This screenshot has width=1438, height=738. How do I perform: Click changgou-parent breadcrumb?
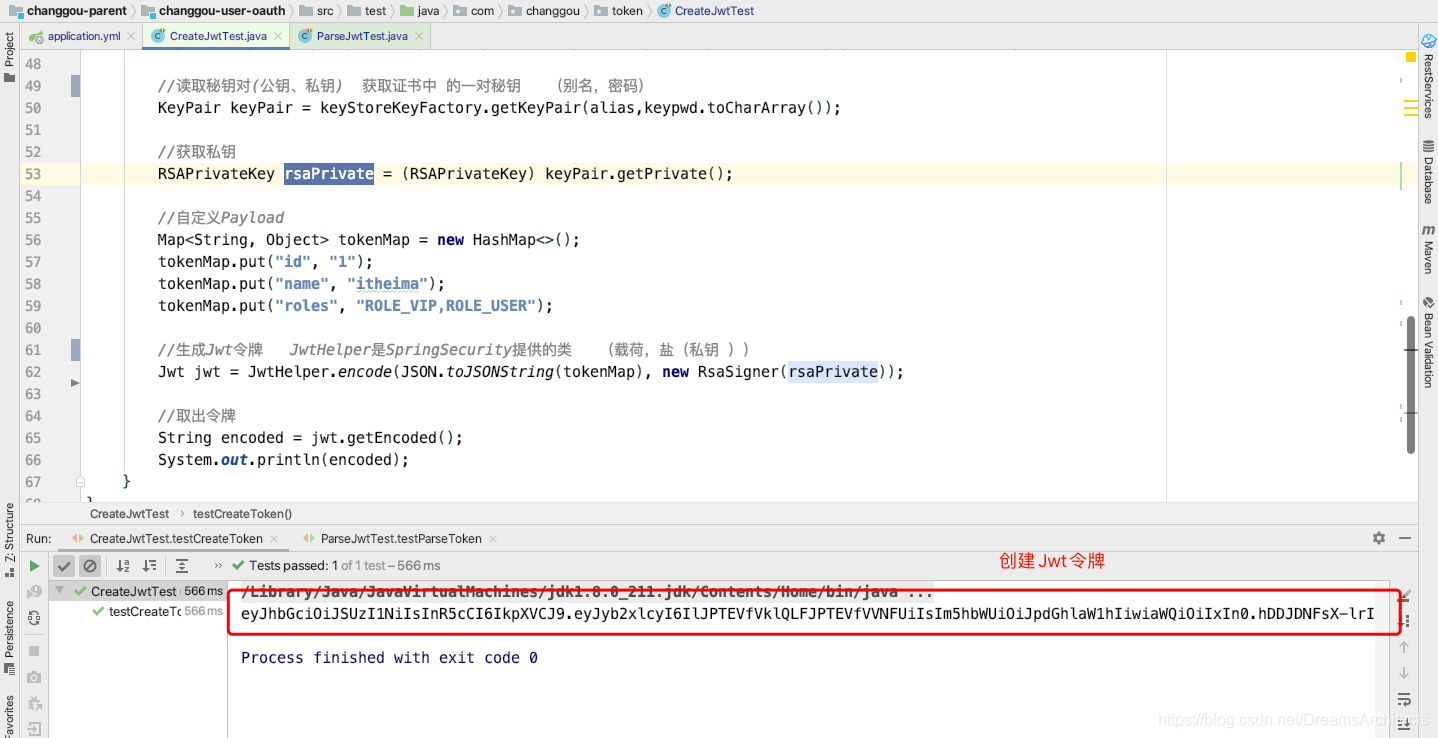[67, 11]
